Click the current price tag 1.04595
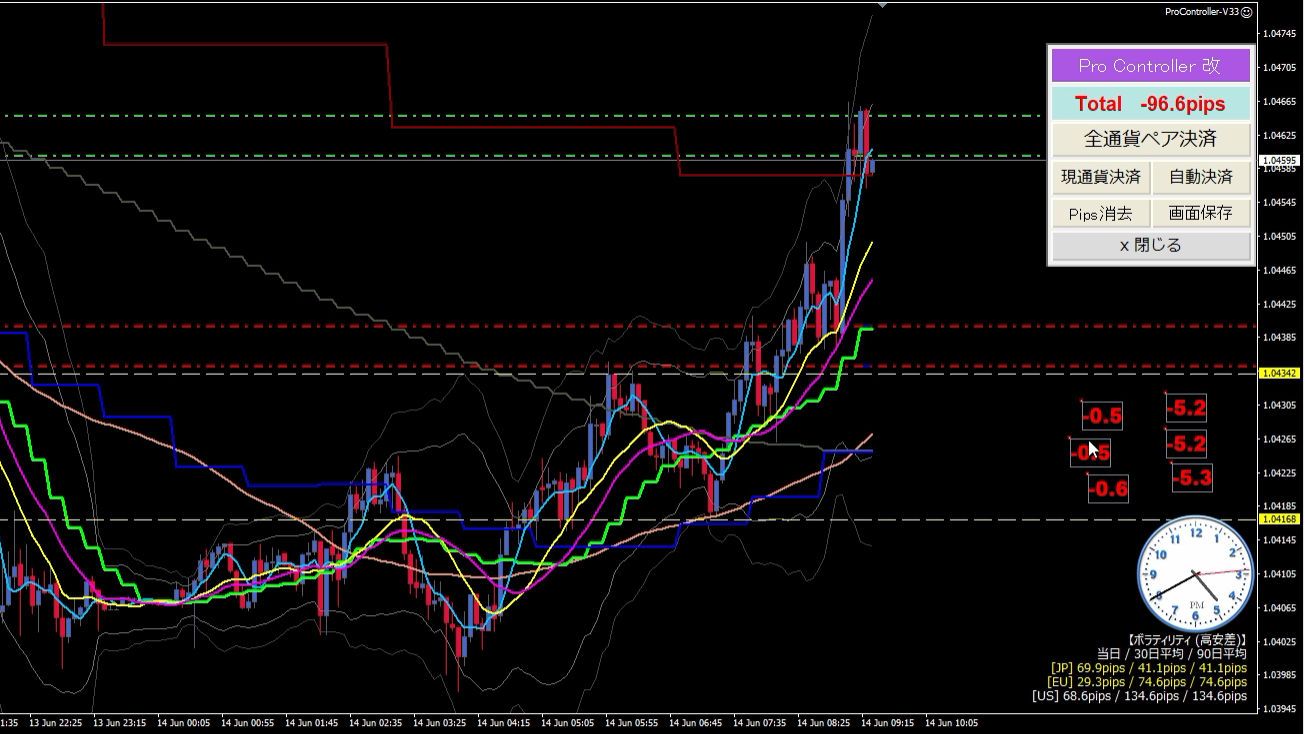This screenshot has width=1305, height=734. 1280,160
